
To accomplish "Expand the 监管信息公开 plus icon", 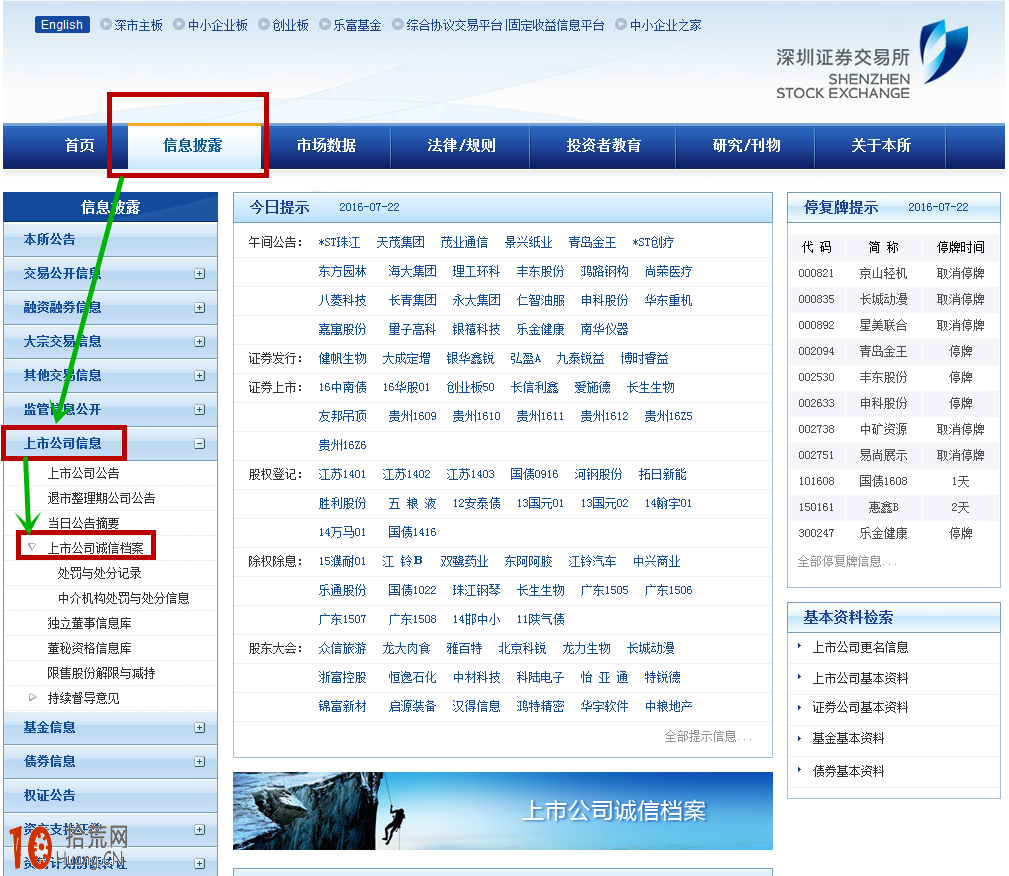I will pos(200,410).
